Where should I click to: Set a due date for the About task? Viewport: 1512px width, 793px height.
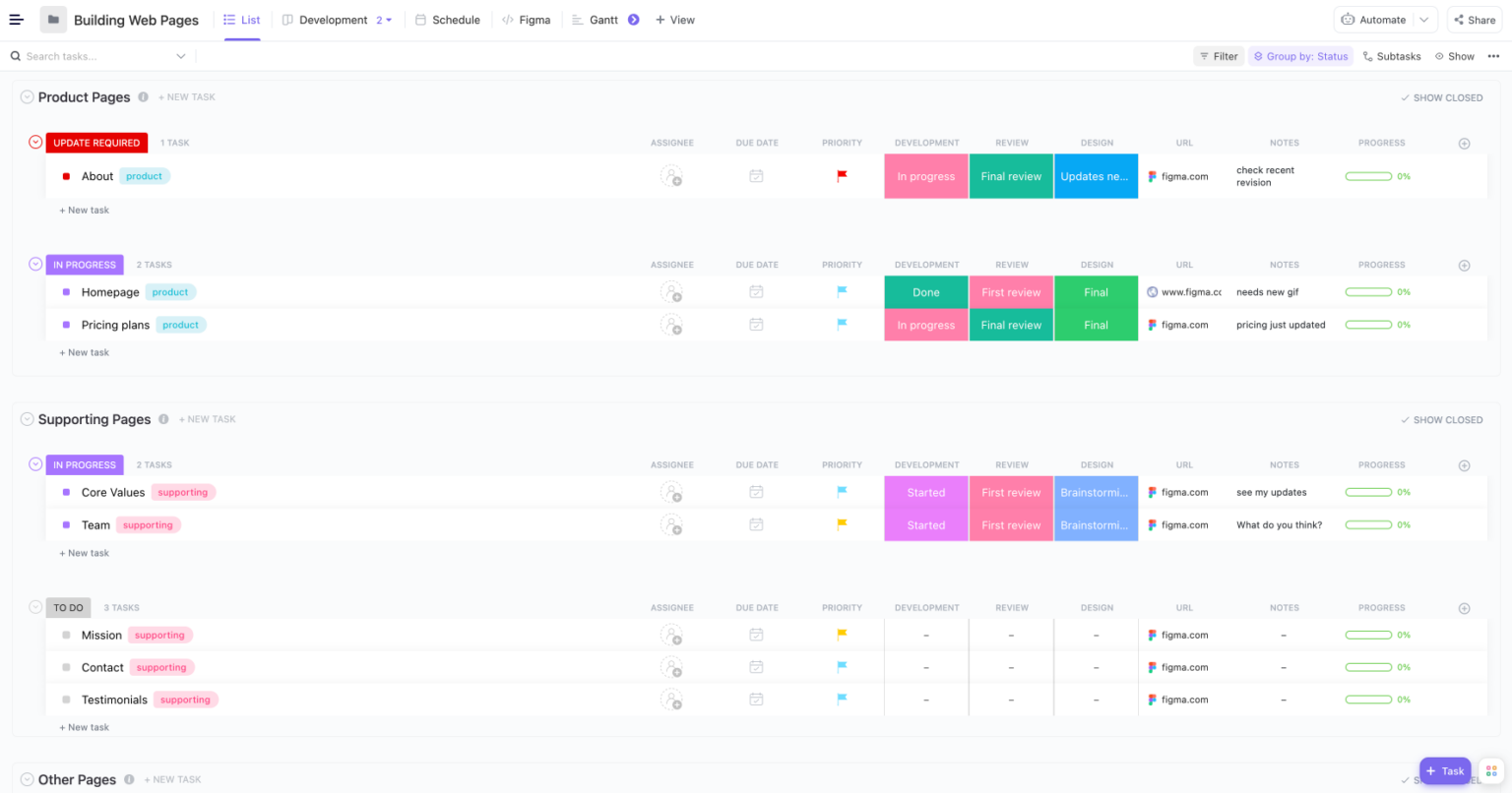(756, 175)
